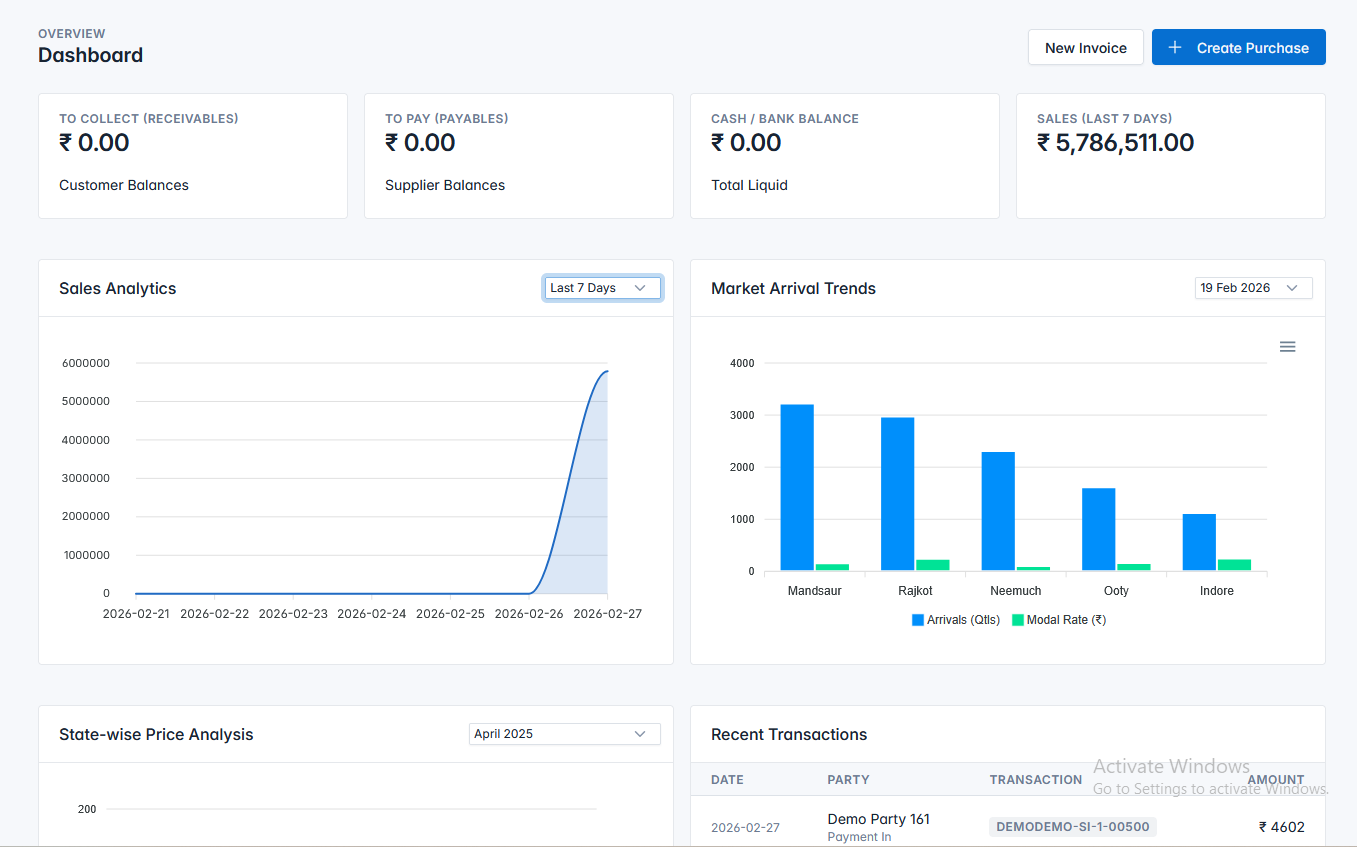
Task: Open the CASH / BANK BALANCE card
Action: (x=844, y=155)
